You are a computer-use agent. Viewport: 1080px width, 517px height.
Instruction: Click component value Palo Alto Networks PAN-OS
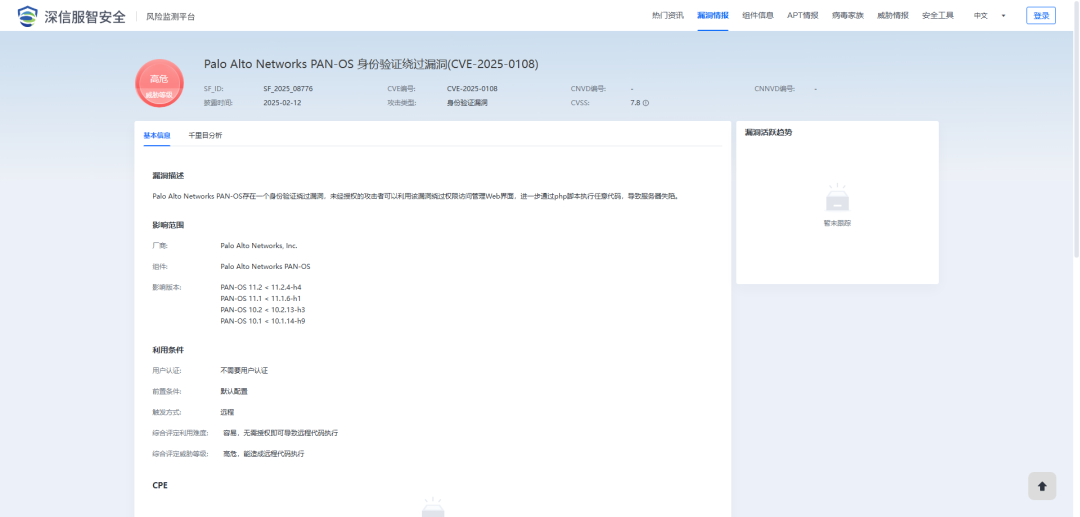click(265, 266)
